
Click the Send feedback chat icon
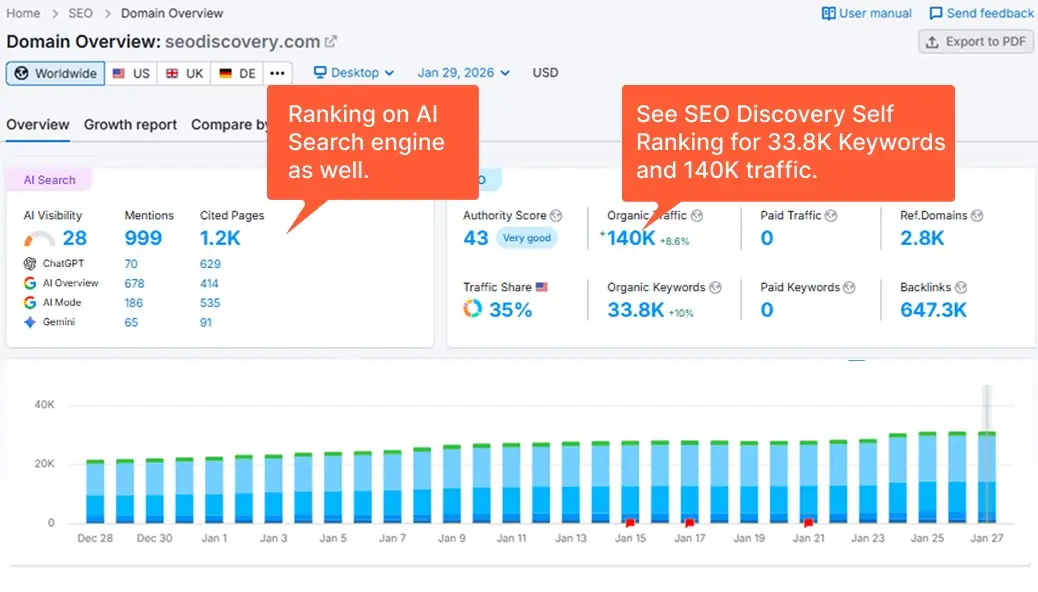tap(935, 13)
